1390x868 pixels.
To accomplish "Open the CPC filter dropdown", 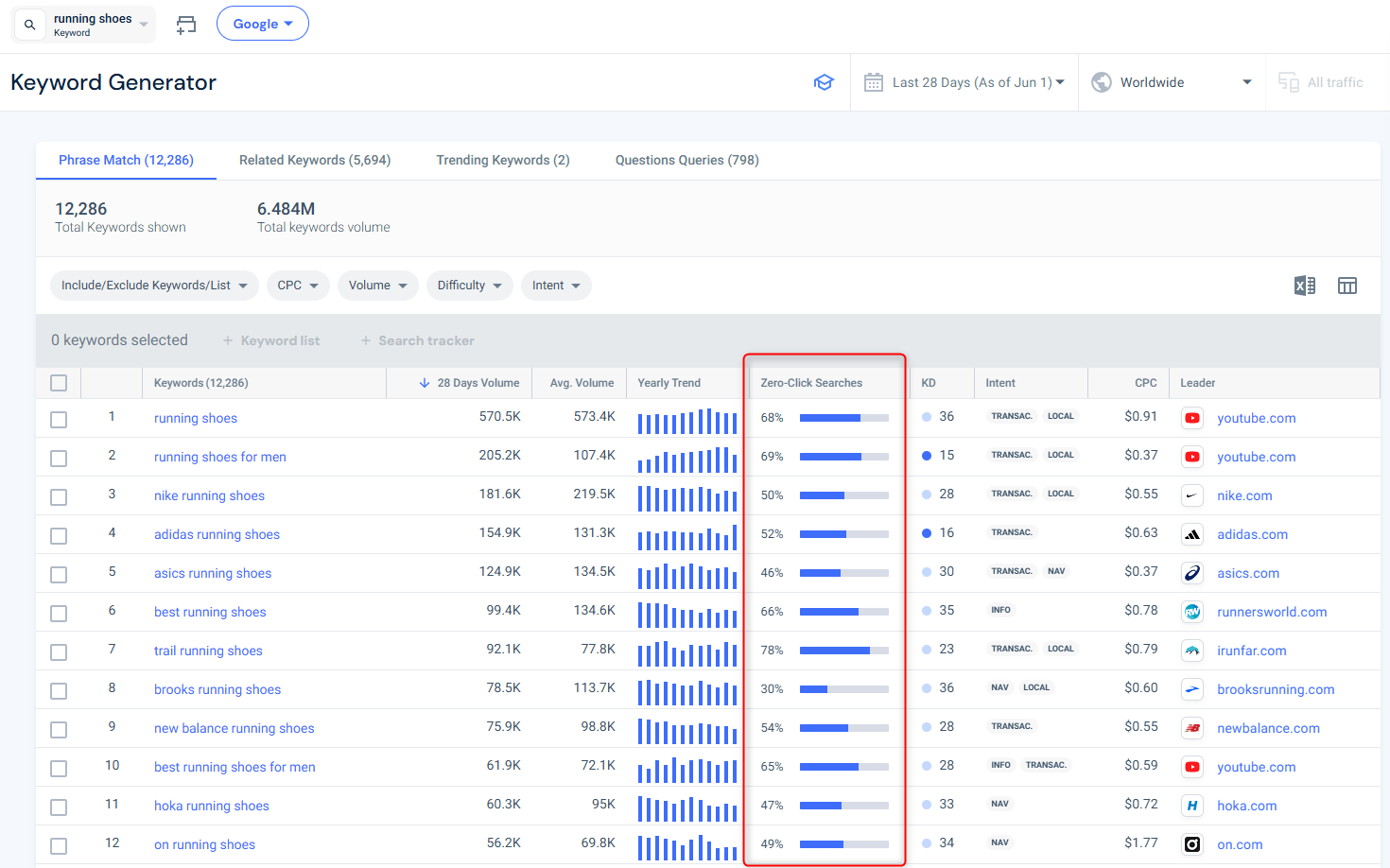I will [298, 286].
